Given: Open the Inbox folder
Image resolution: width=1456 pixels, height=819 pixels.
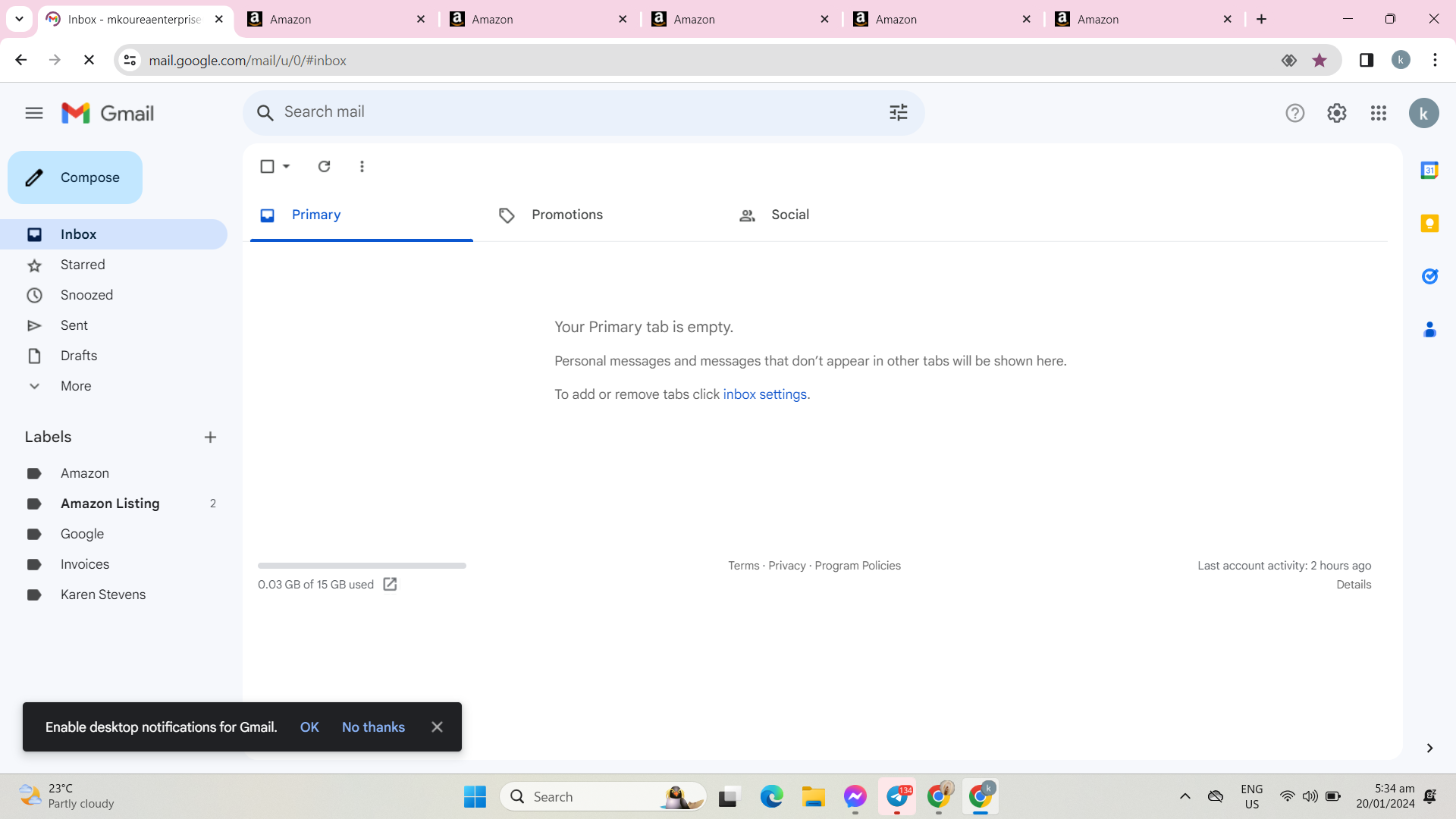Looking at the screenshot, I should [114, 234].
